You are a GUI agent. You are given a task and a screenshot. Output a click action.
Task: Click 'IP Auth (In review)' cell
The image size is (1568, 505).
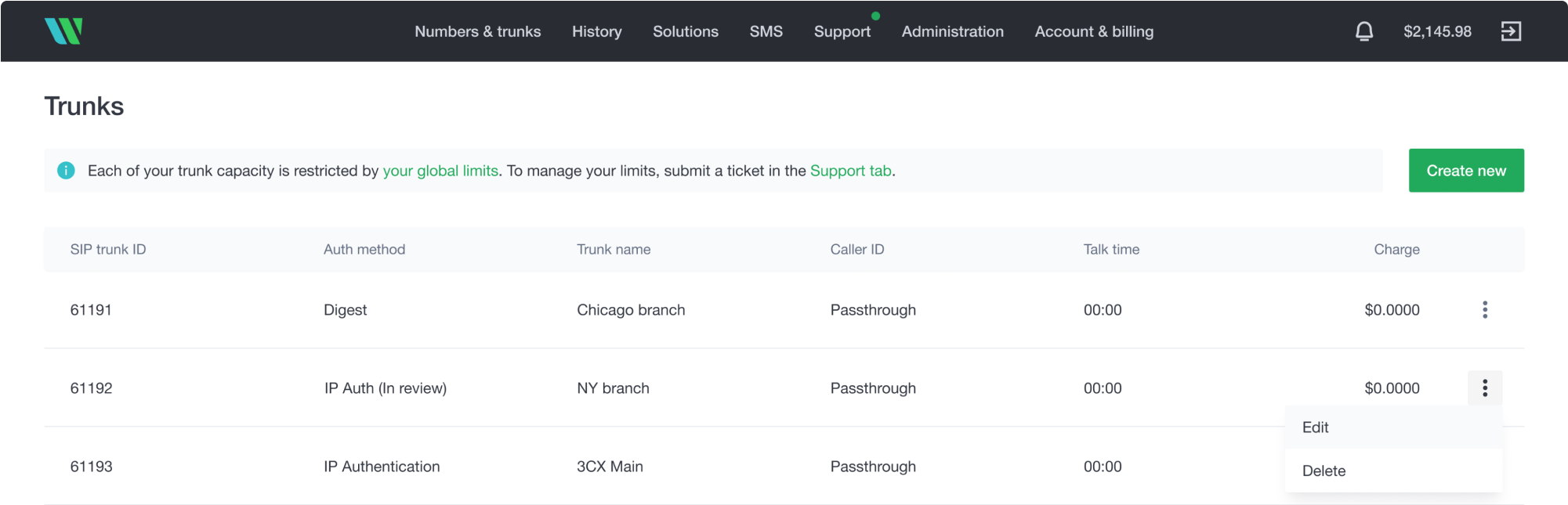[386, 388]
